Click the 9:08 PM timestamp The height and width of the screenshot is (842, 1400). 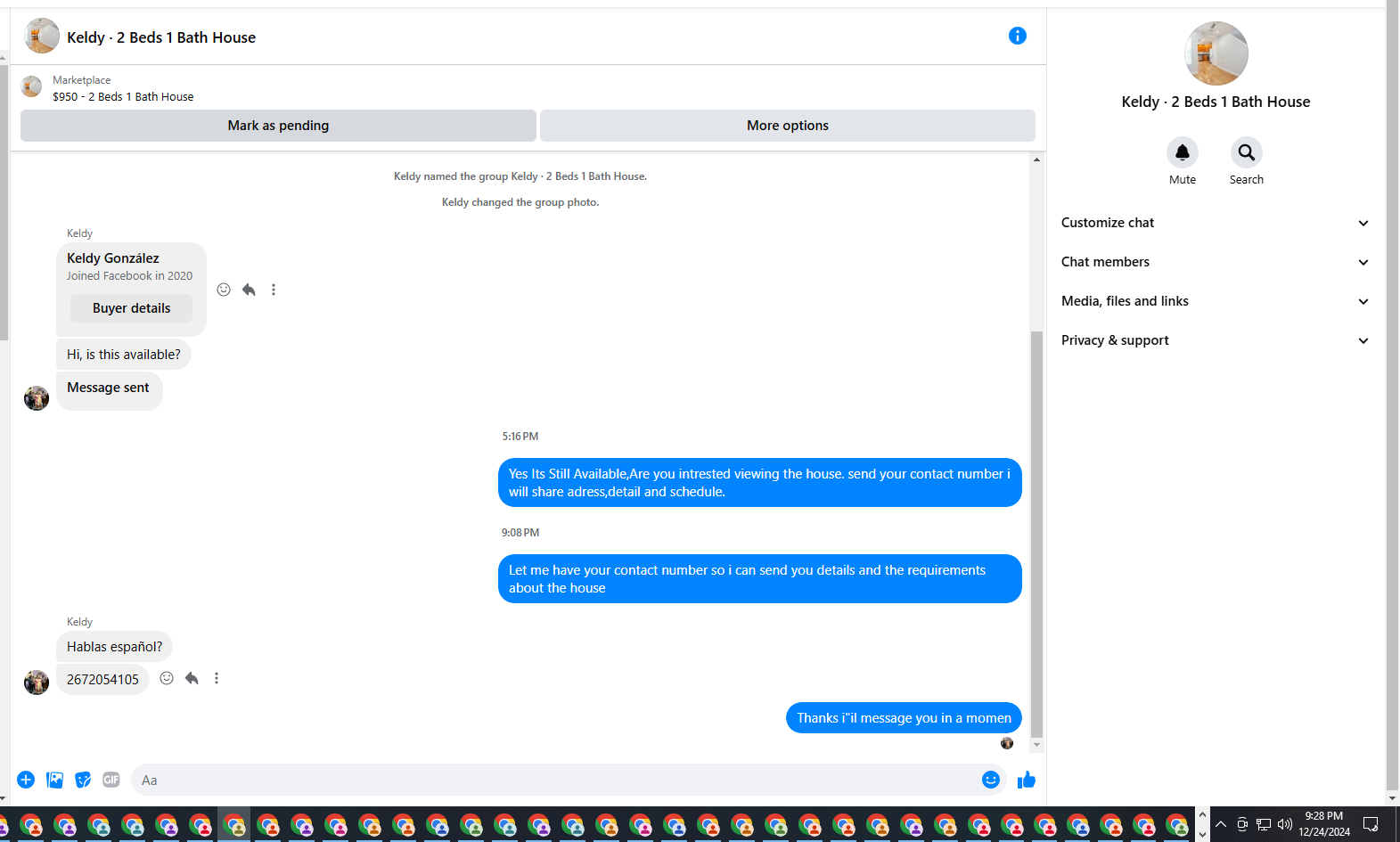pyautogui.click(x=520, y=533)
